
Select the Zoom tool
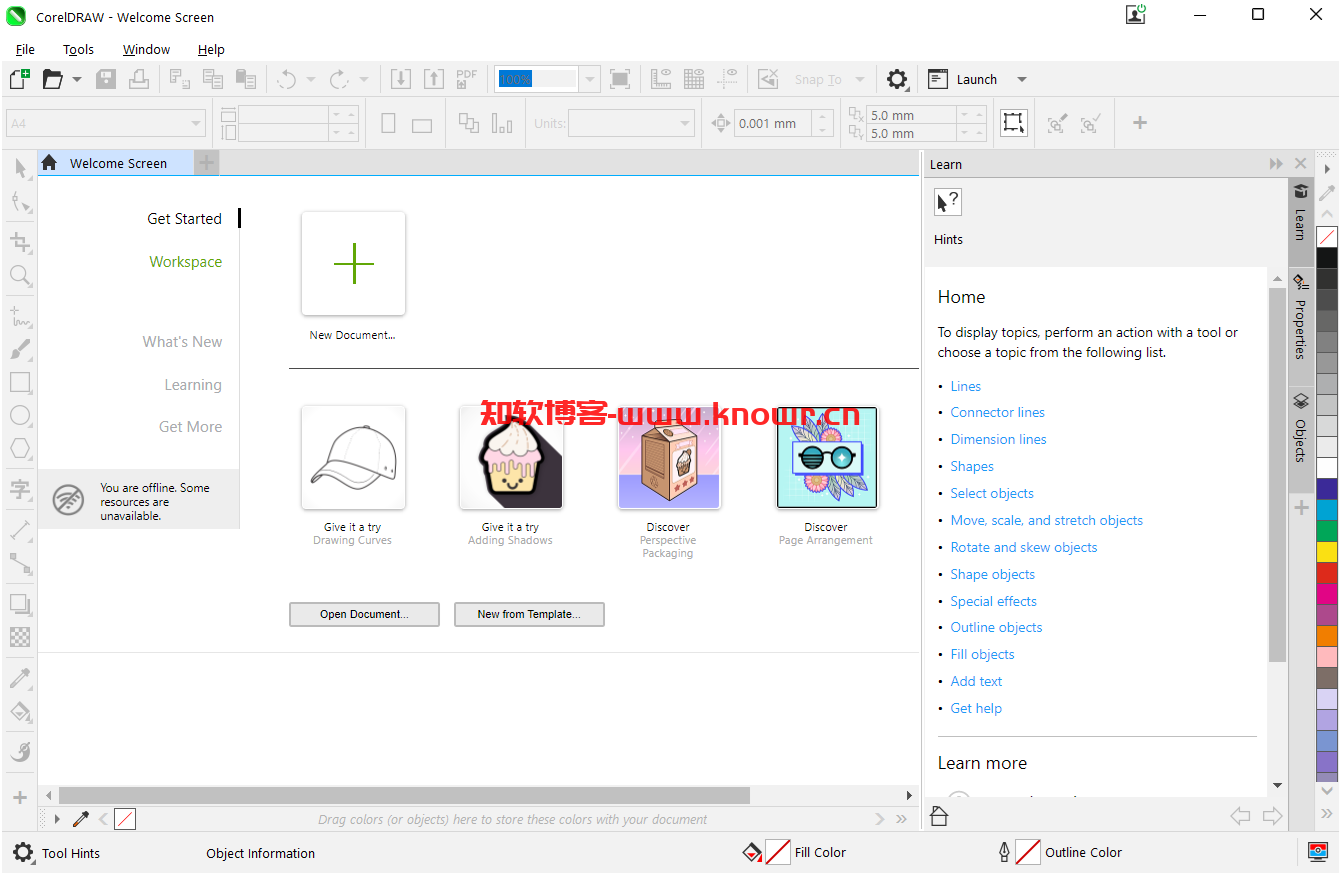tap(20, 275)
